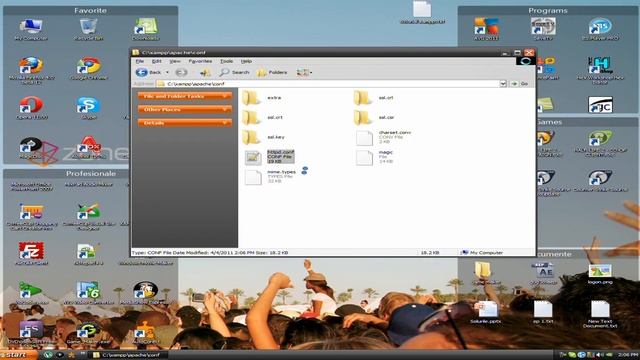This screenshot has height=360, width=640.
Task: Click the FileZilla shortcut icon
Action: coord(31,253)
